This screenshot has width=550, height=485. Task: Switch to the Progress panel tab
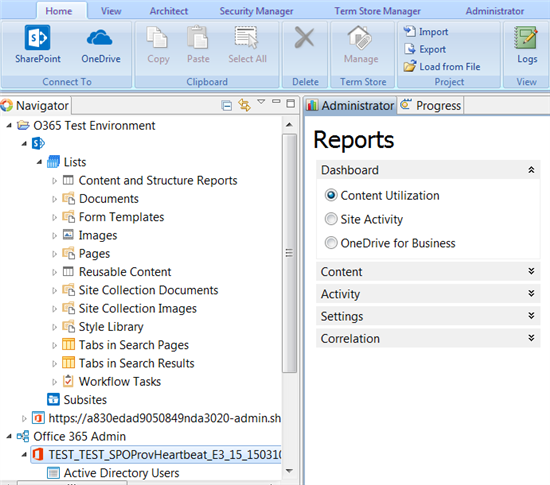(431, 105)
